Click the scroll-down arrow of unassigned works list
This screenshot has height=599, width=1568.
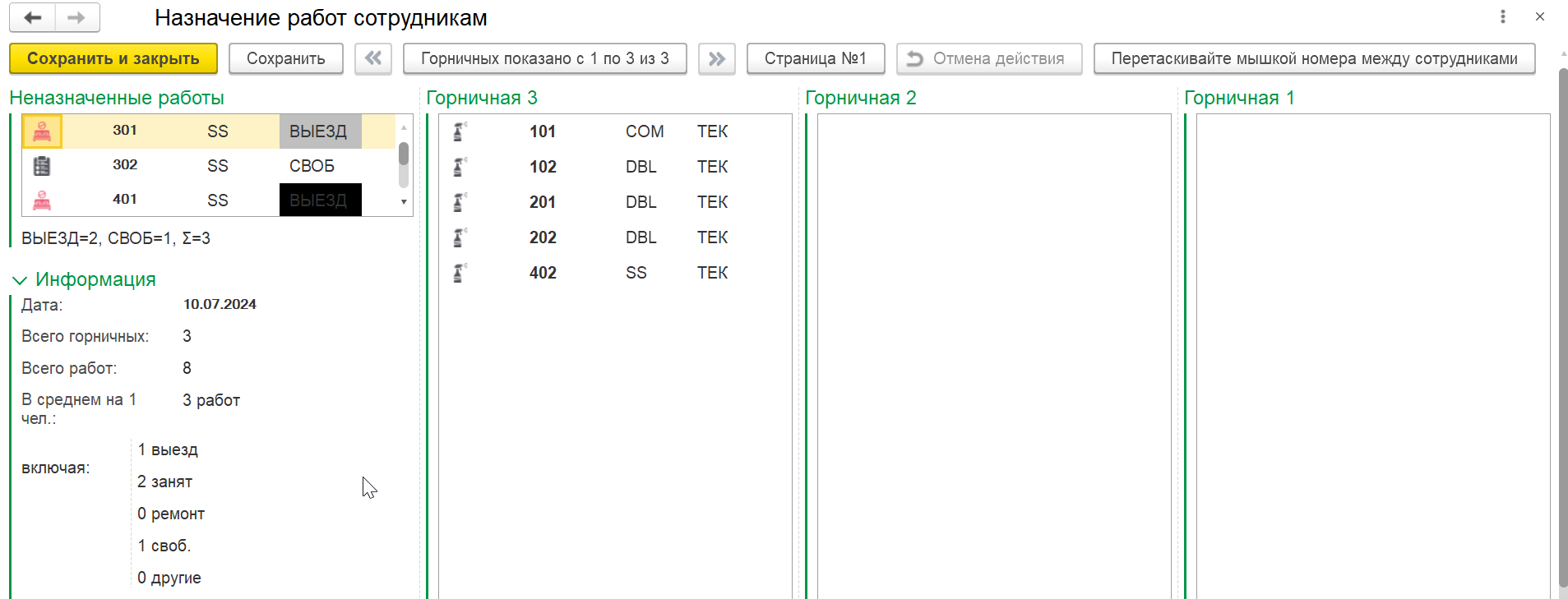click(404, 202)
